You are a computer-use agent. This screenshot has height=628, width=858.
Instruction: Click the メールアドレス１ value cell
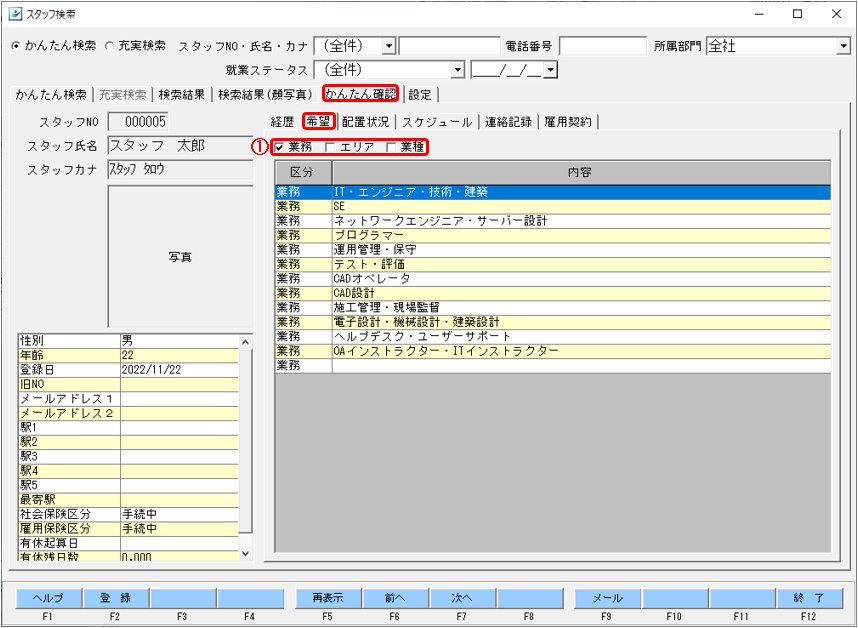pos(179,399)
